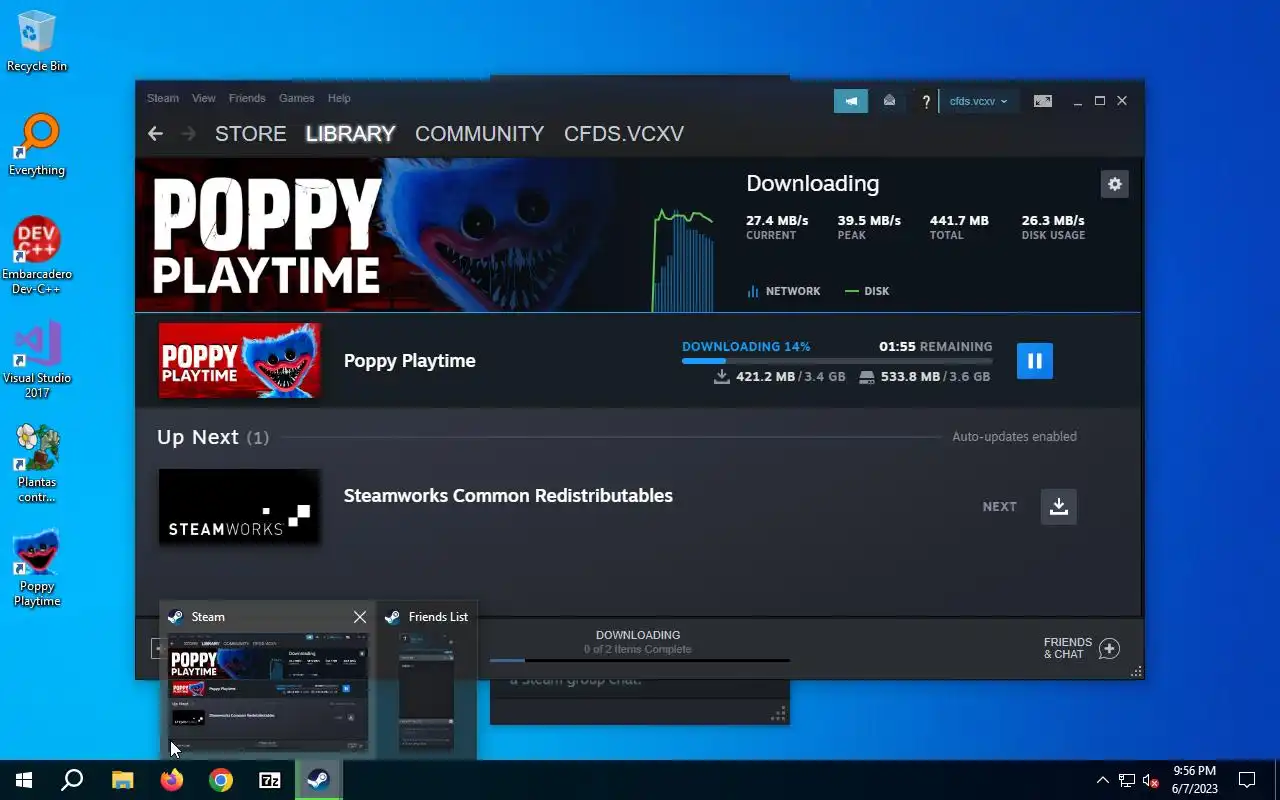
Task: Open the Windows Start menu
Action: coord(24,780)
